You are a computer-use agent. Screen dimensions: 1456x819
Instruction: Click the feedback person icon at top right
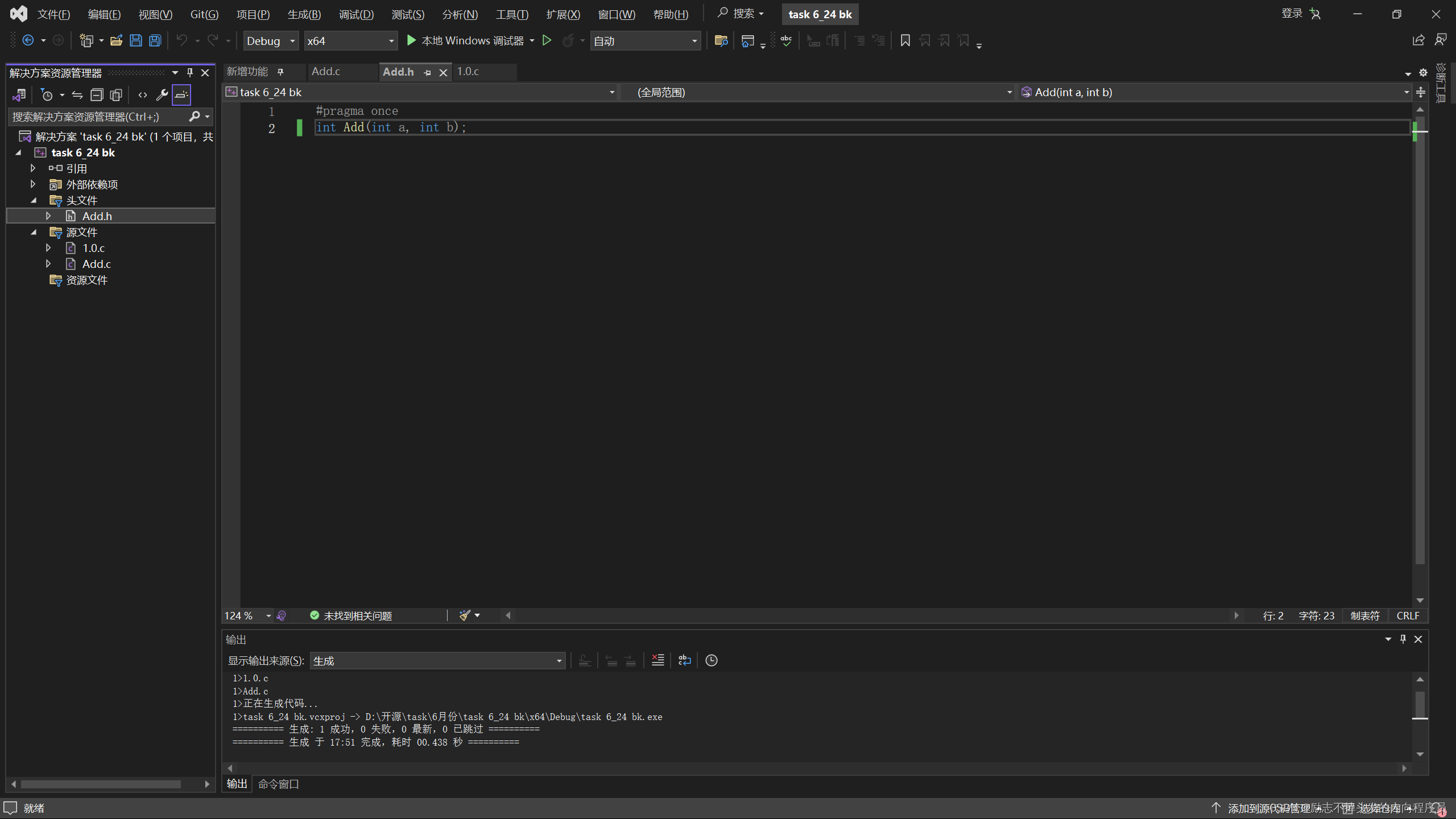(1441, 40)
